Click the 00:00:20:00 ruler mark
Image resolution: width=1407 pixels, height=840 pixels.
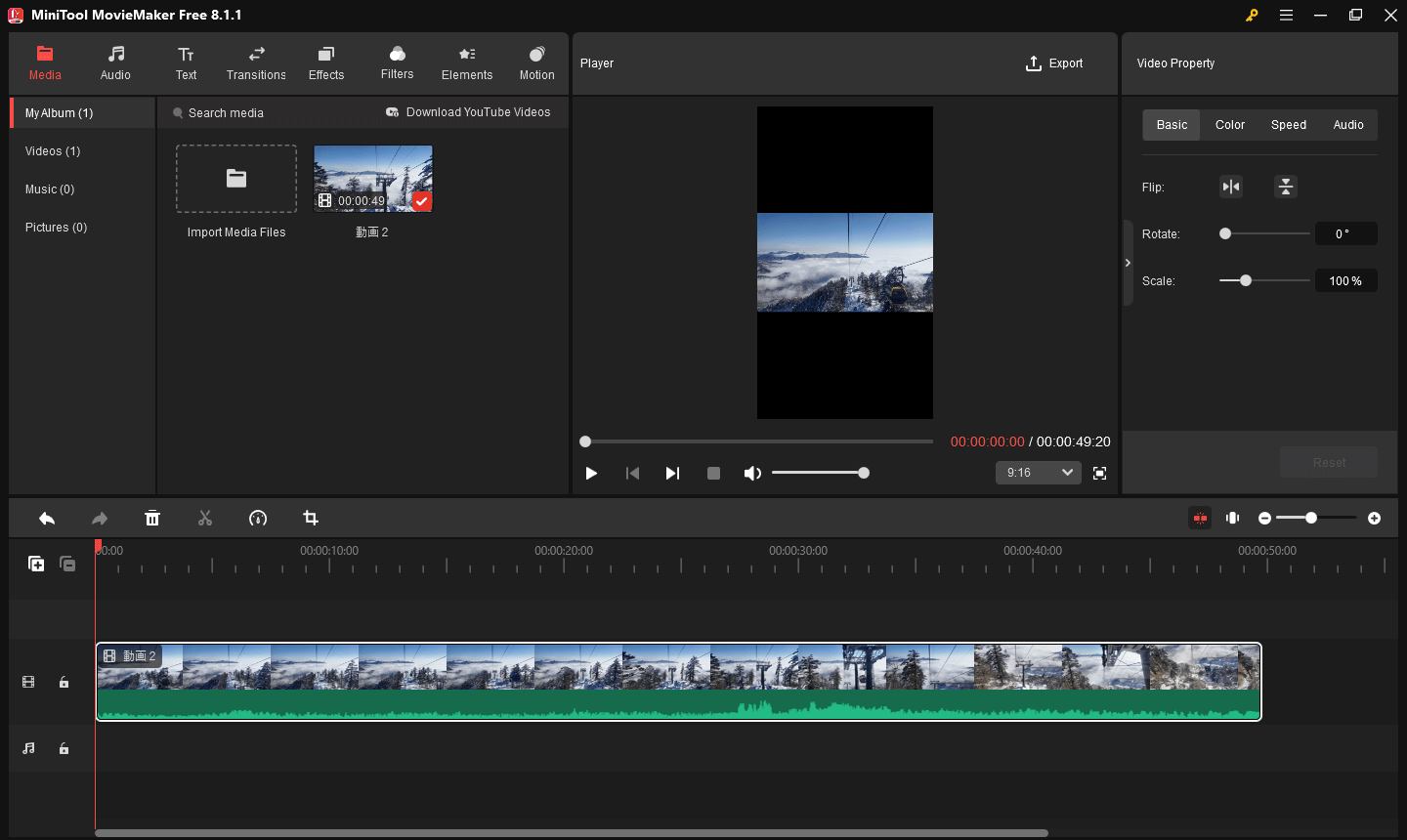[564, 551]
